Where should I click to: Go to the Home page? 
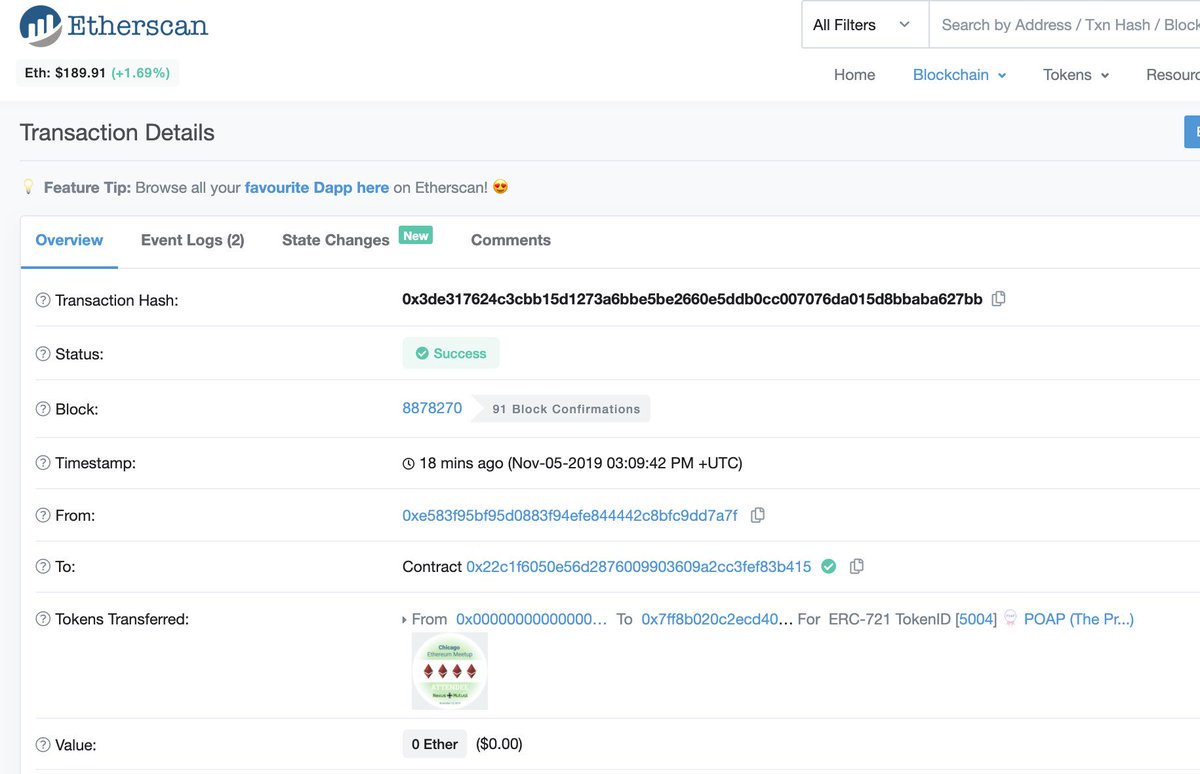click(x=854, y=75)
